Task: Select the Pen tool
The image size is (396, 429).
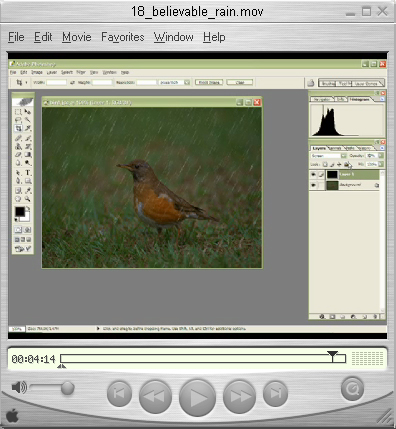Action: click(x=18, y=181)
